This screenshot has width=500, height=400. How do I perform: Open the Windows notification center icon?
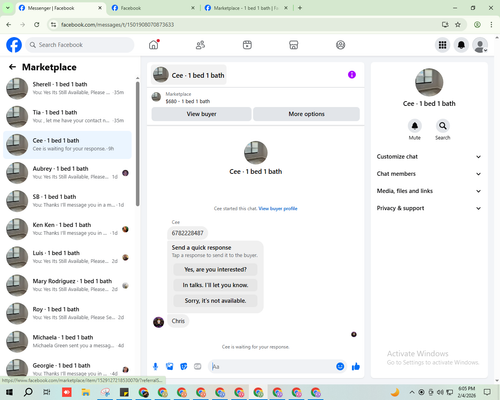(487, 392)
